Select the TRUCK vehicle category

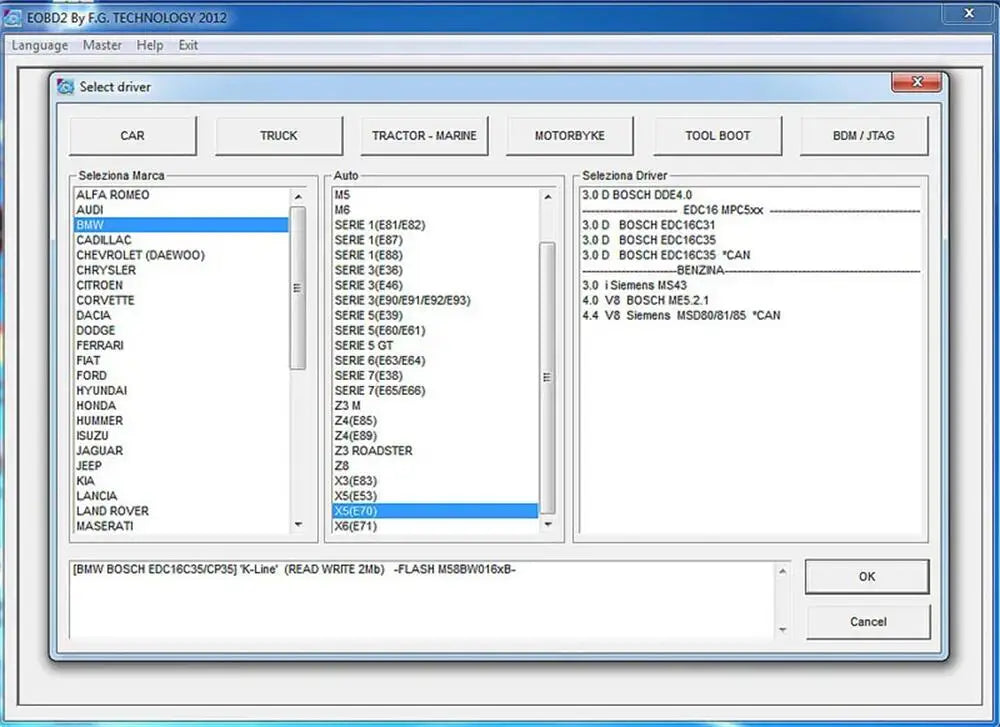pos(278,135)
